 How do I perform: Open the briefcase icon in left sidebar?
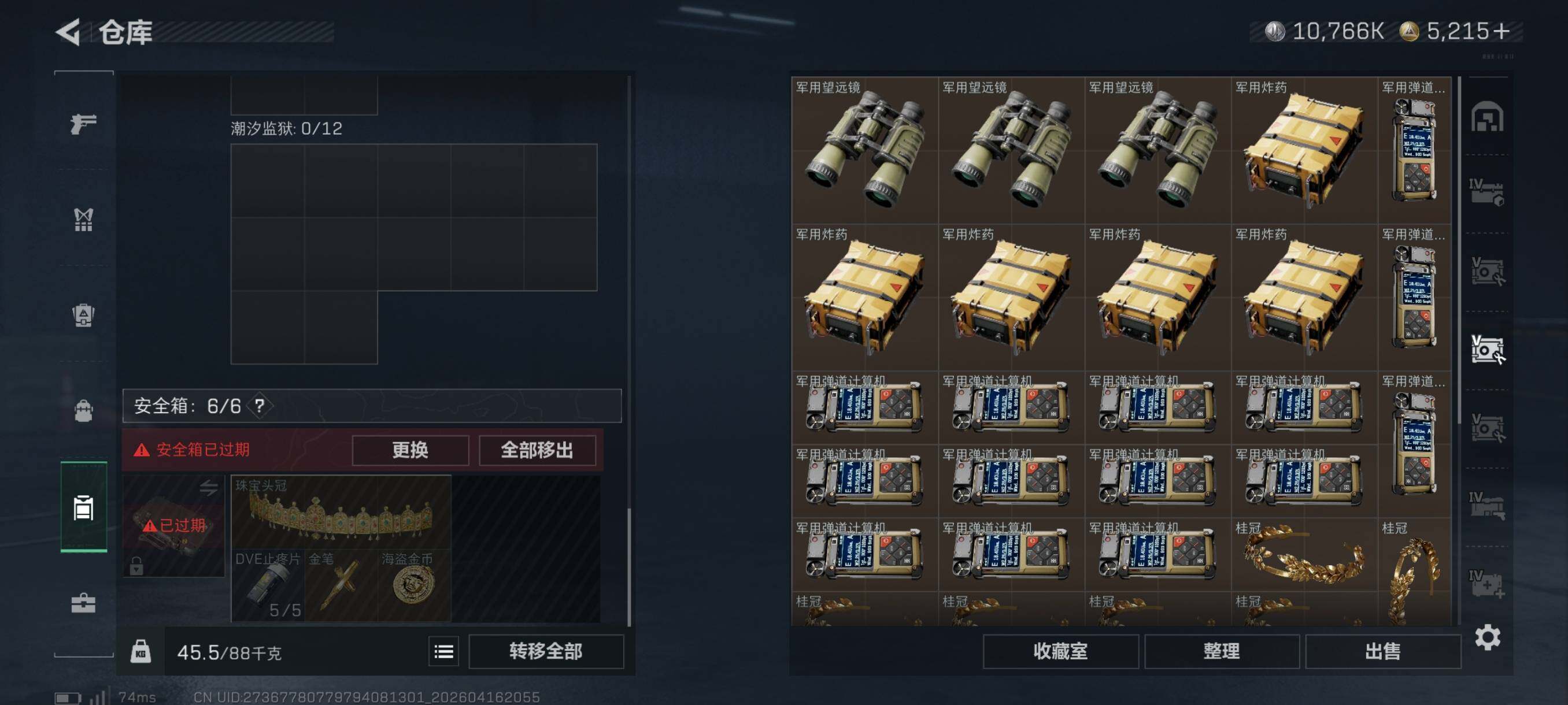83,603
